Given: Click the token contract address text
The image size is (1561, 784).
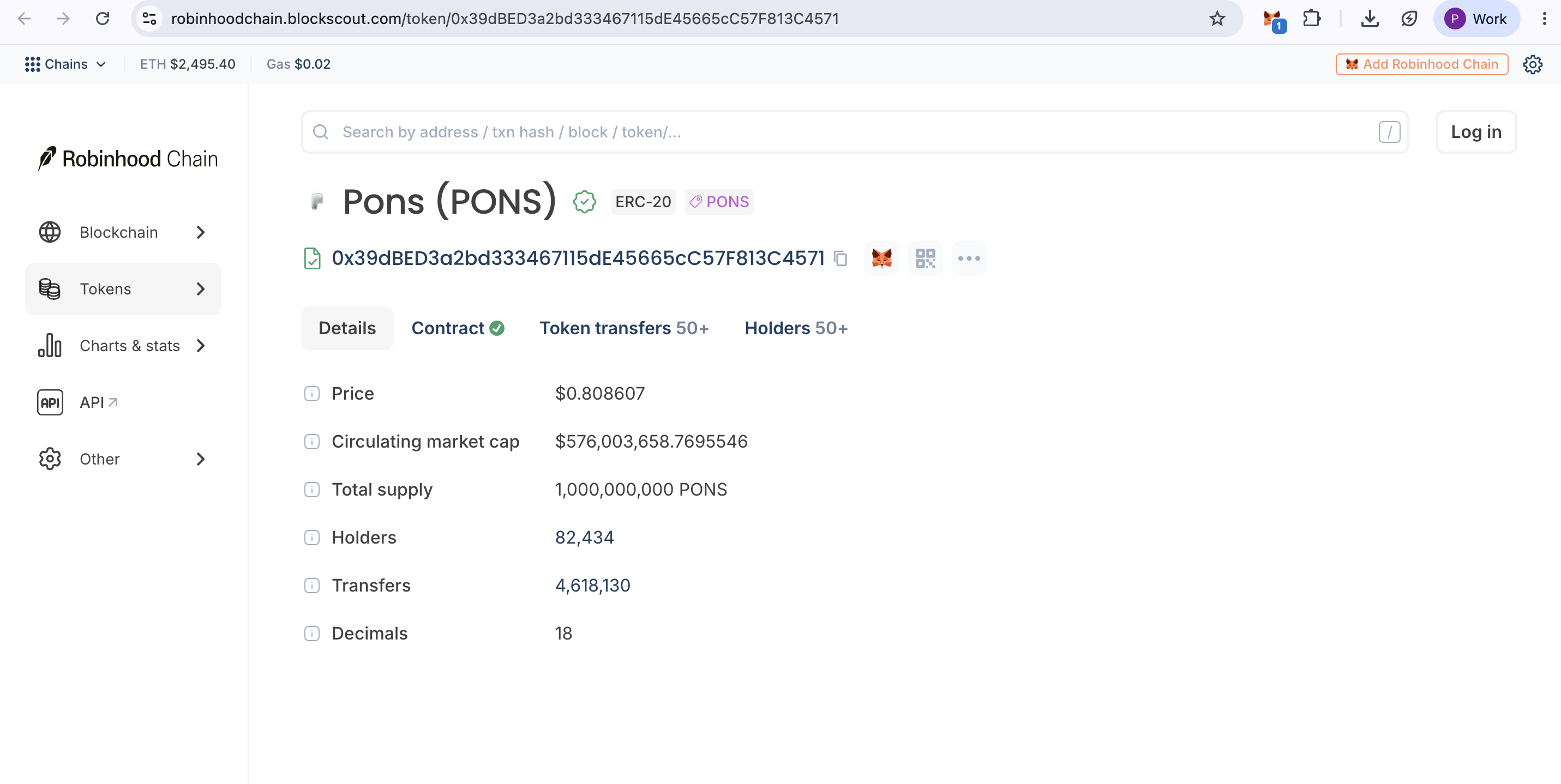Looking at the screenshot, I should [578, 258].
